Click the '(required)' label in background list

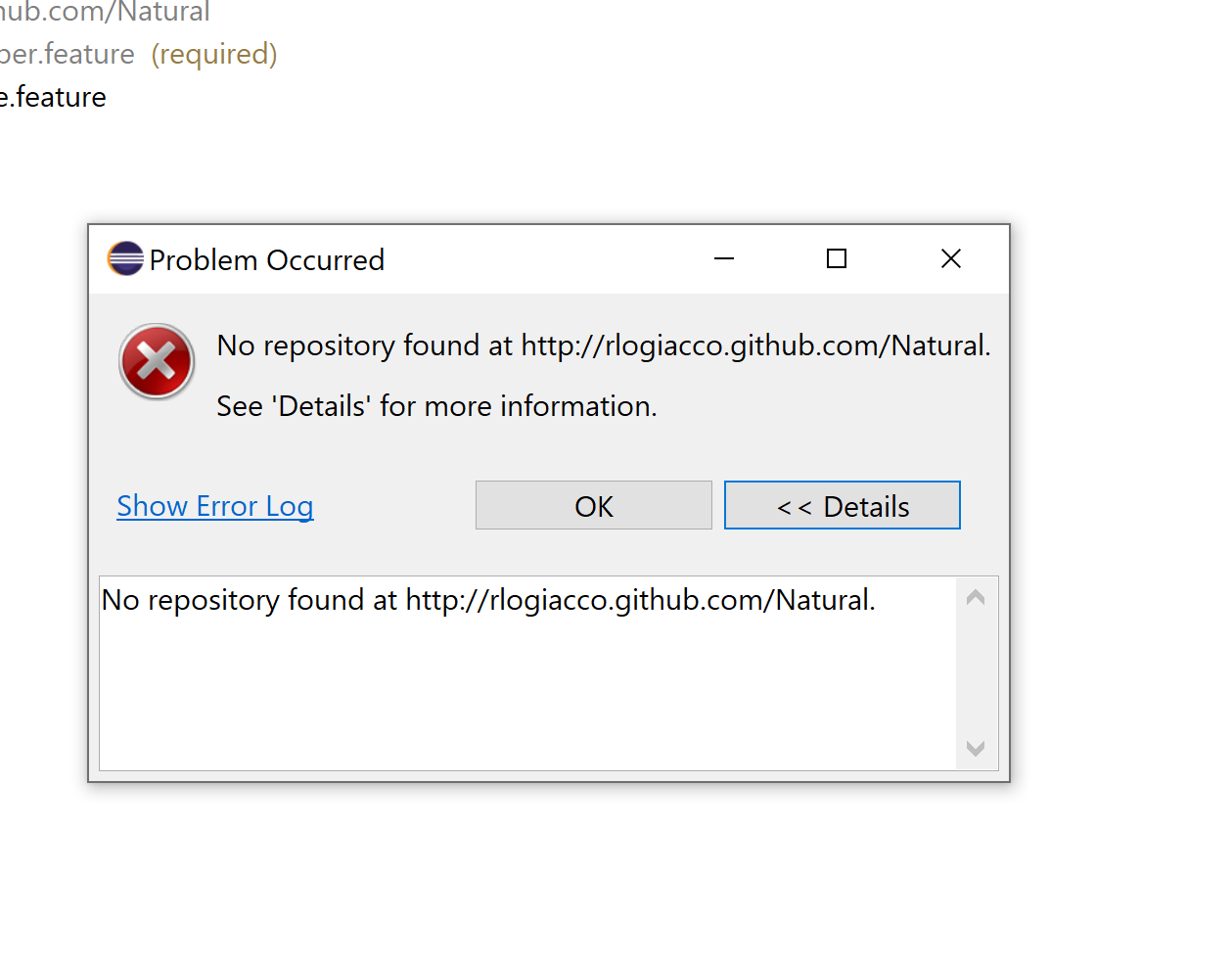click(214, 54)
